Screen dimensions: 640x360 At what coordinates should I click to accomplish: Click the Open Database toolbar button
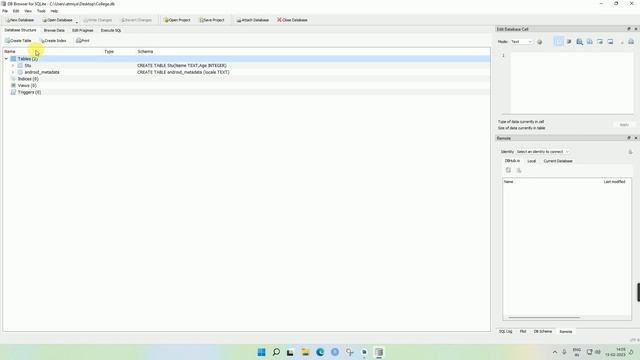tap(57, 20)
